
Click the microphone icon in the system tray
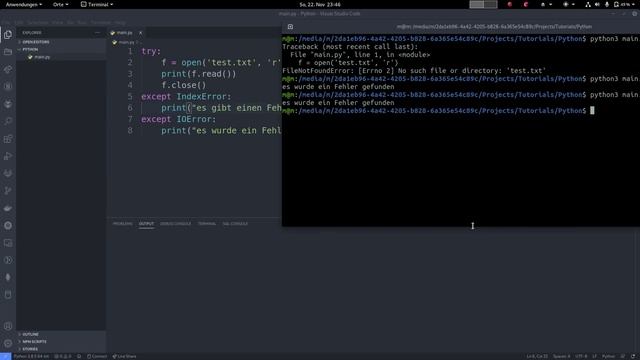pos(607,4)
